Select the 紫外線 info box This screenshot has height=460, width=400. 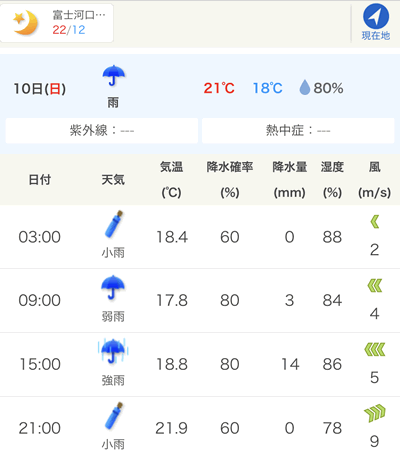tap(102, 130)
